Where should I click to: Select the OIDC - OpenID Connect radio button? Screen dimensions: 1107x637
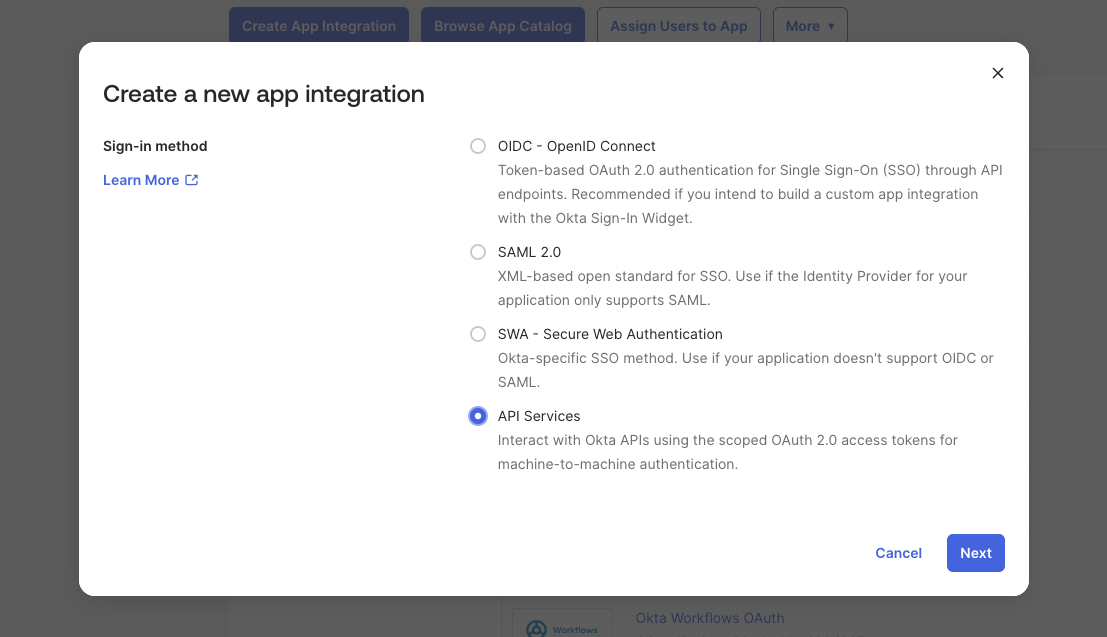point(478,145)
